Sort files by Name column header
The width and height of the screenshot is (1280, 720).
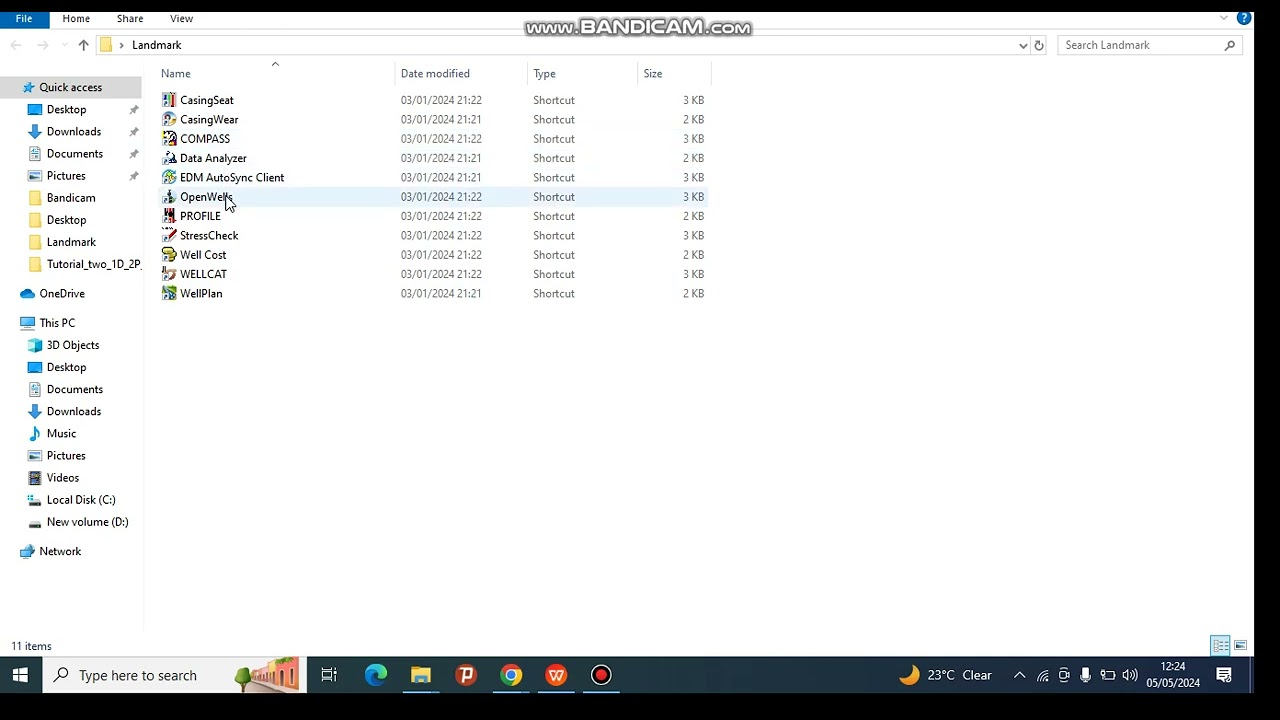click(276, 73)
